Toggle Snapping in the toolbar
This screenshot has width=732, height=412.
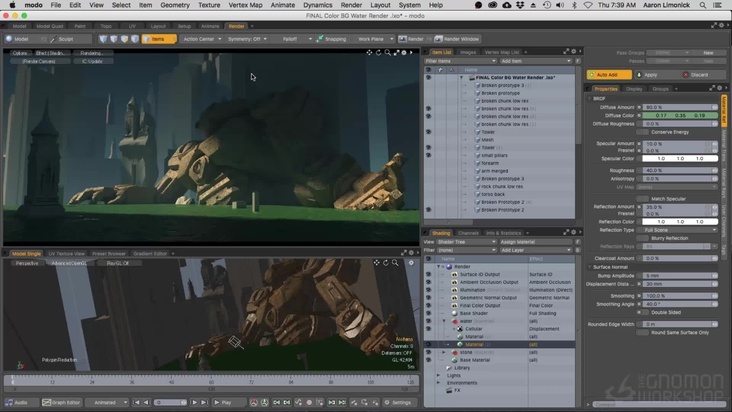point(331,39)
